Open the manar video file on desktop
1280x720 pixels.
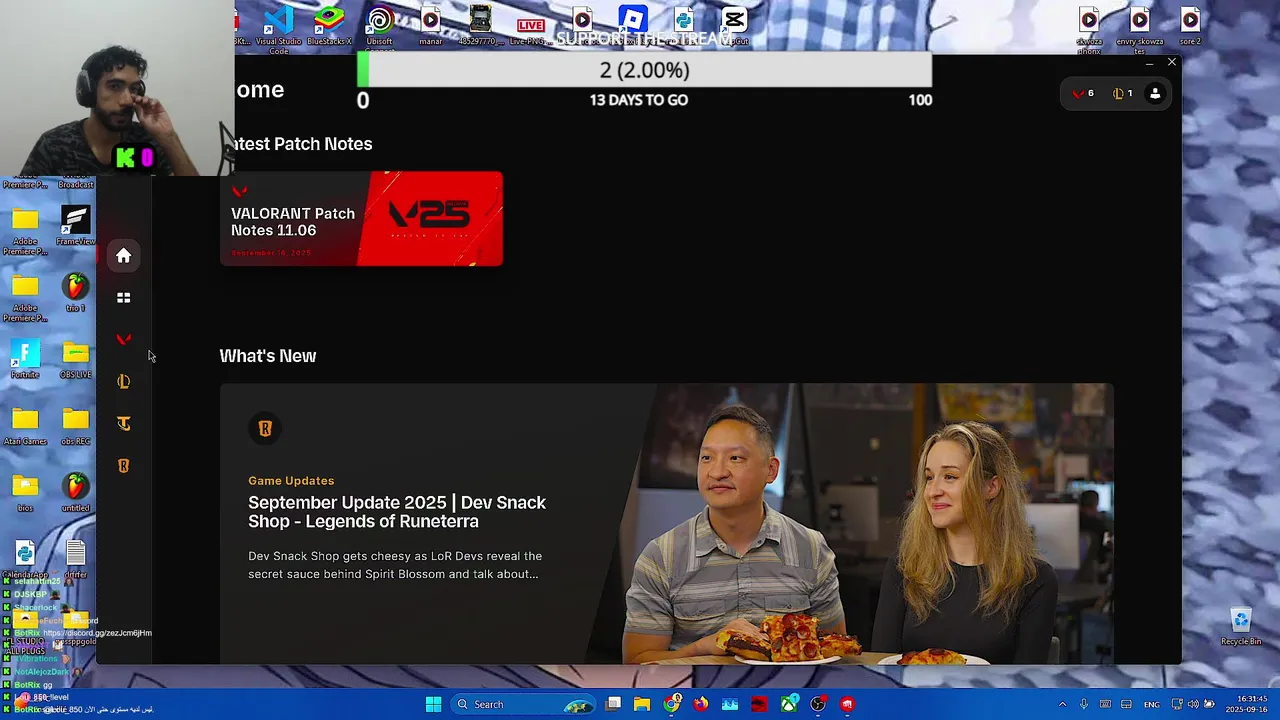coord(430,26)
